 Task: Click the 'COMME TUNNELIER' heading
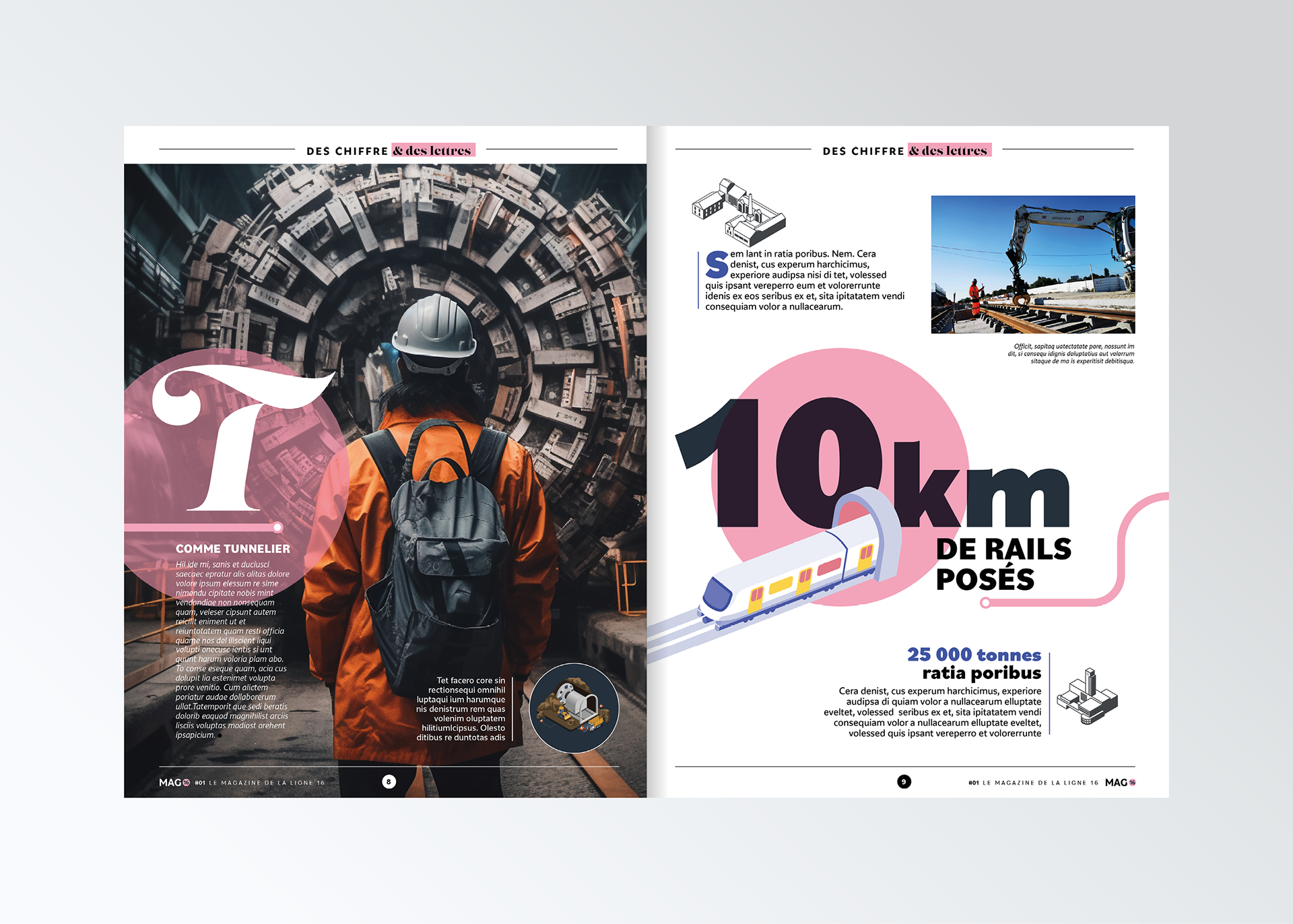click(232, 549)
